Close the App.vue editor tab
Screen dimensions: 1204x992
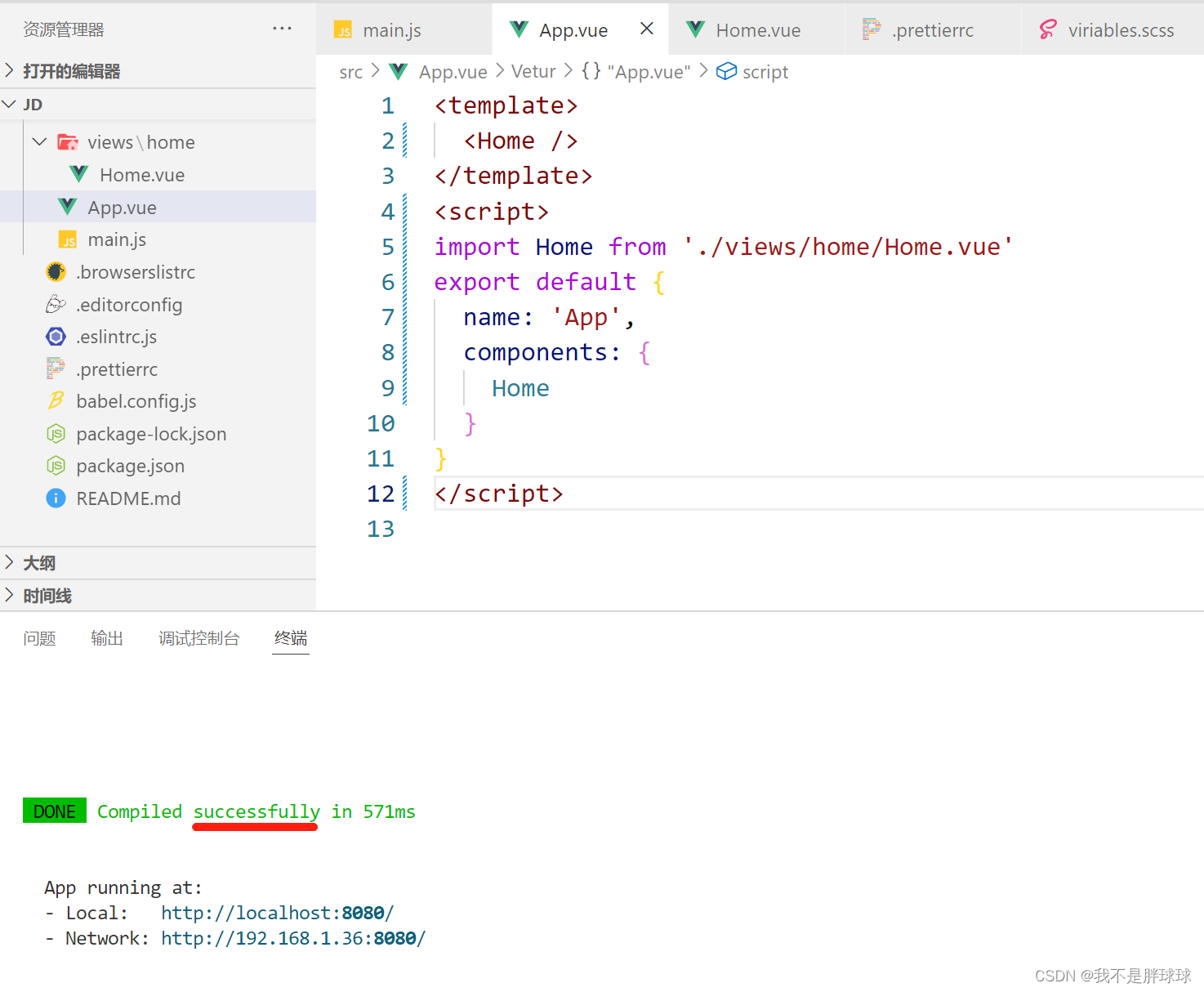point(646,29)
